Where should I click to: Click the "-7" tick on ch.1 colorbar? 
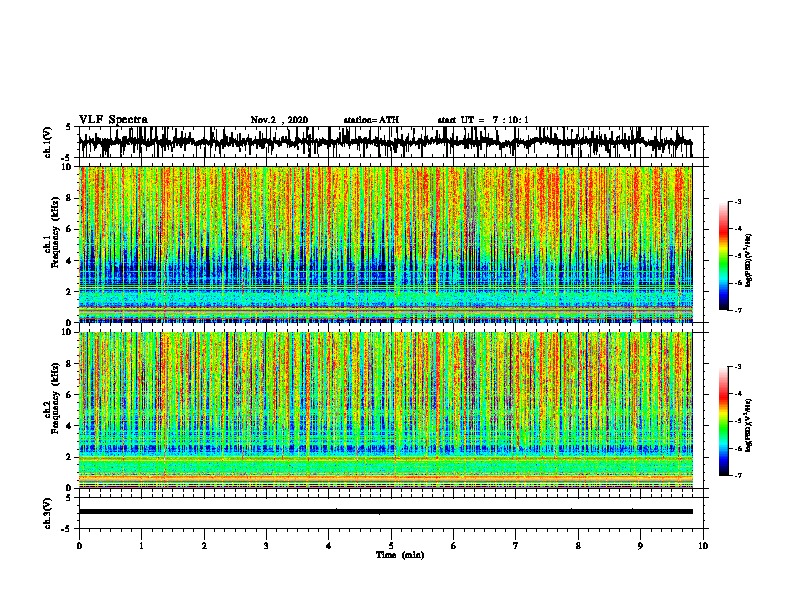pyautogui.click(x=738, y=310)
